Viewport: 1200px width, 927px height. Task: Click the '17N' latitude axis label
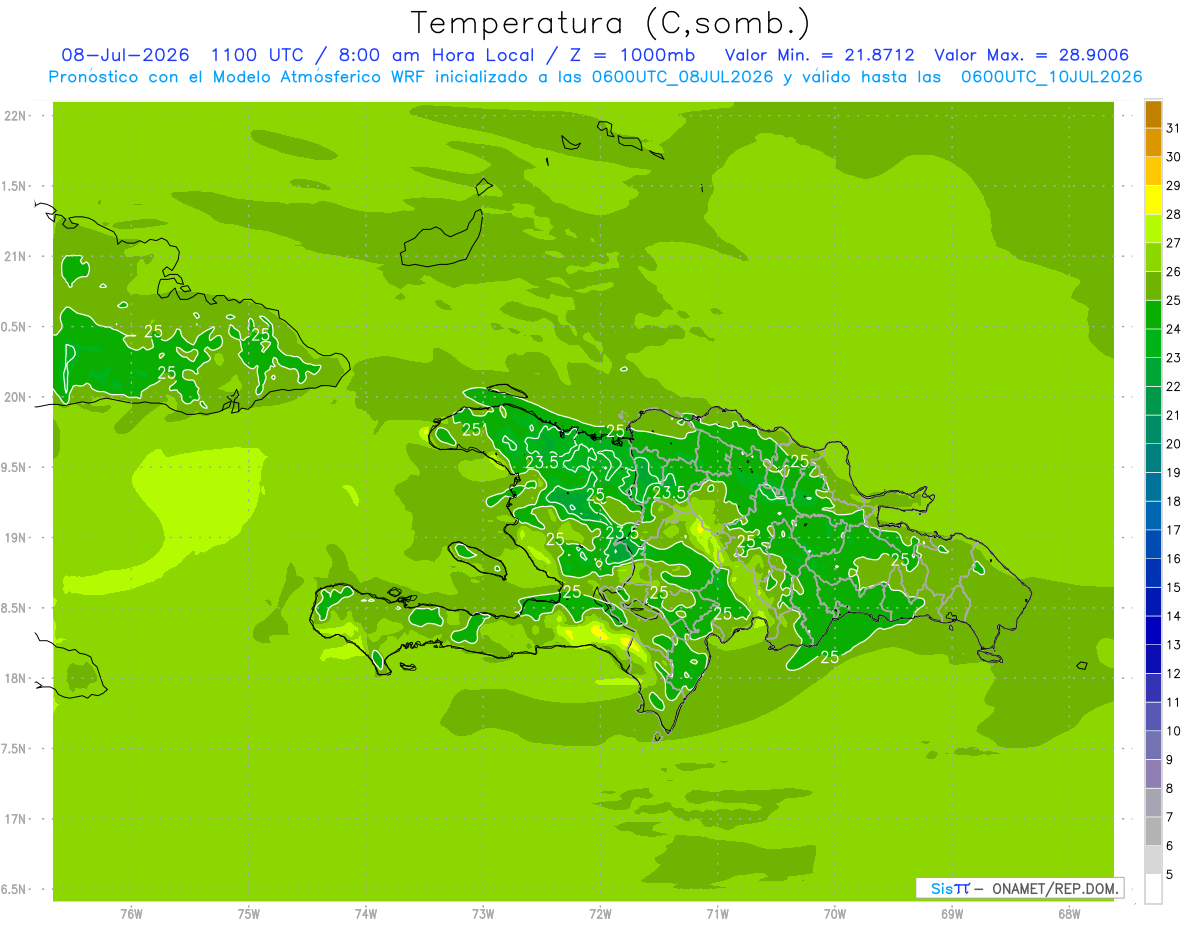[x=16, y=819]
